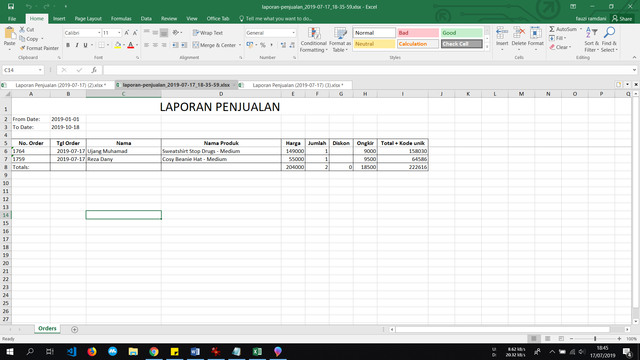Align text to the left
The image size is (640, 360).
(147, 45)
